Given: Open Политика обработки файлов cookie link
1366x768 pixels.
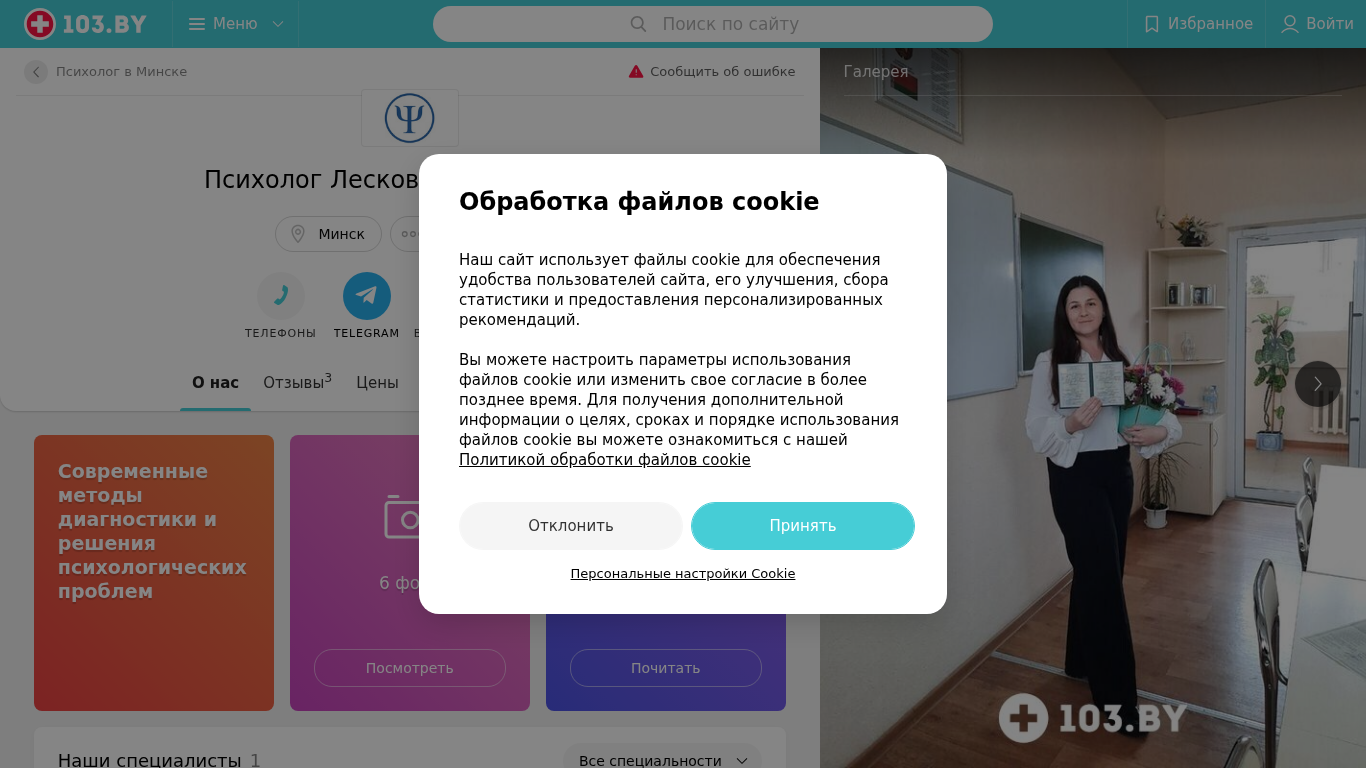Looking at the screenshot, I should pyautogui.click(x=604, y=460).
